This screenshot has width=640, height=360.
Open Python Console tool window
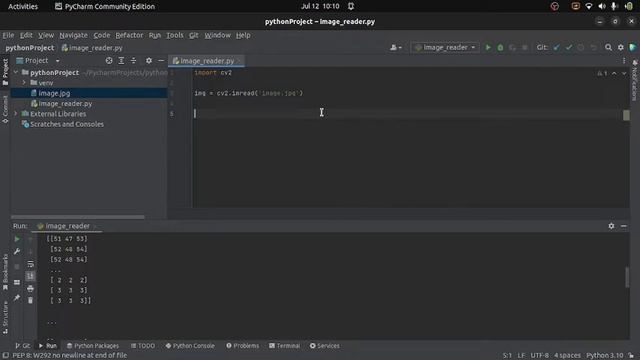point(190,346)
